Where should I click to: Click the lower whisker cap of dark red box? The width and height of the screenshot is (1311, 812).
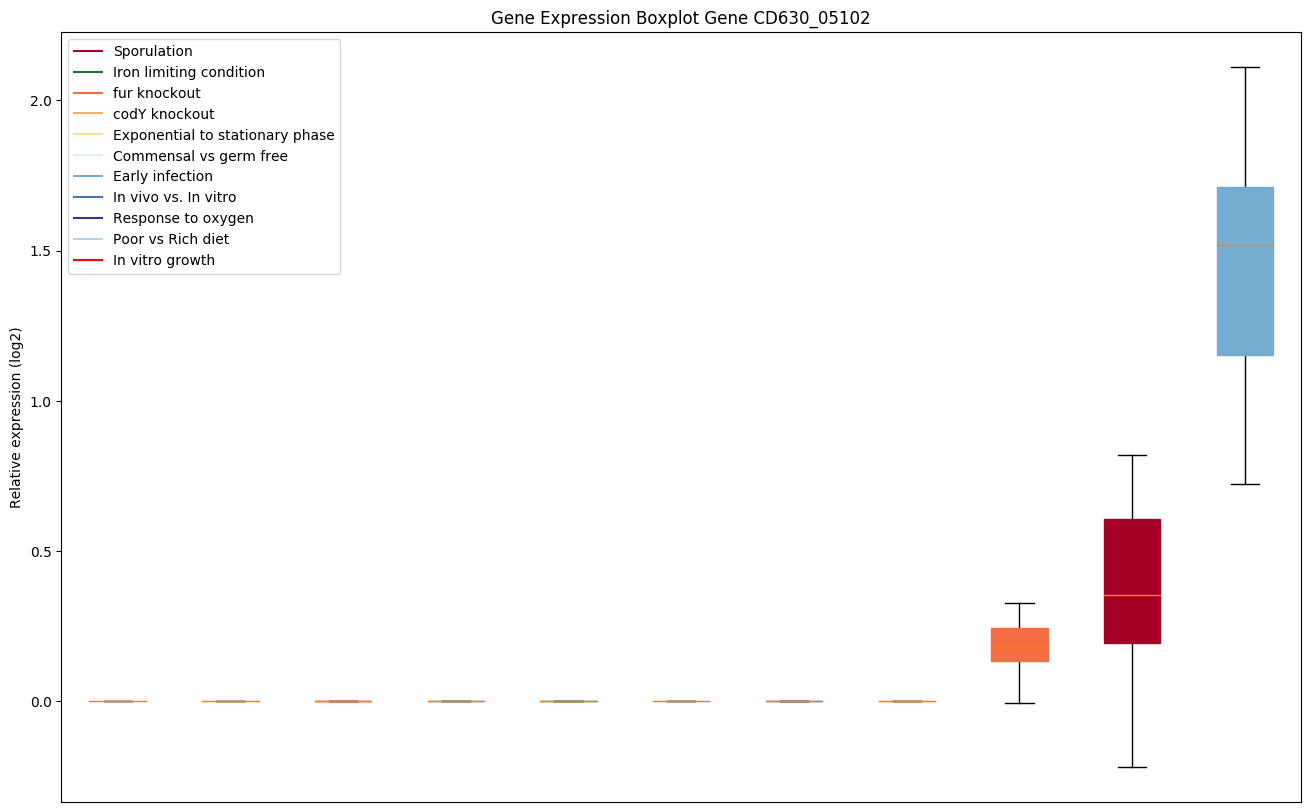click(x=1131, y=767)
